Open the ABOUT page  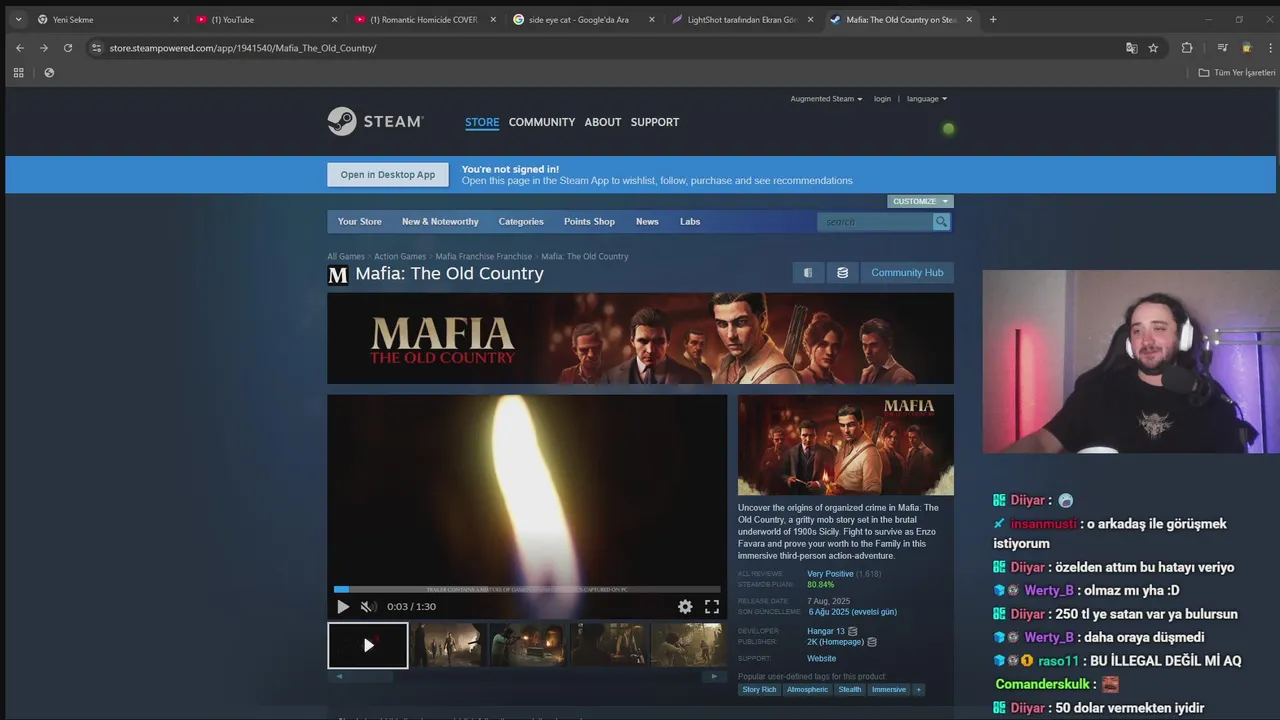[x=603, y=122]
